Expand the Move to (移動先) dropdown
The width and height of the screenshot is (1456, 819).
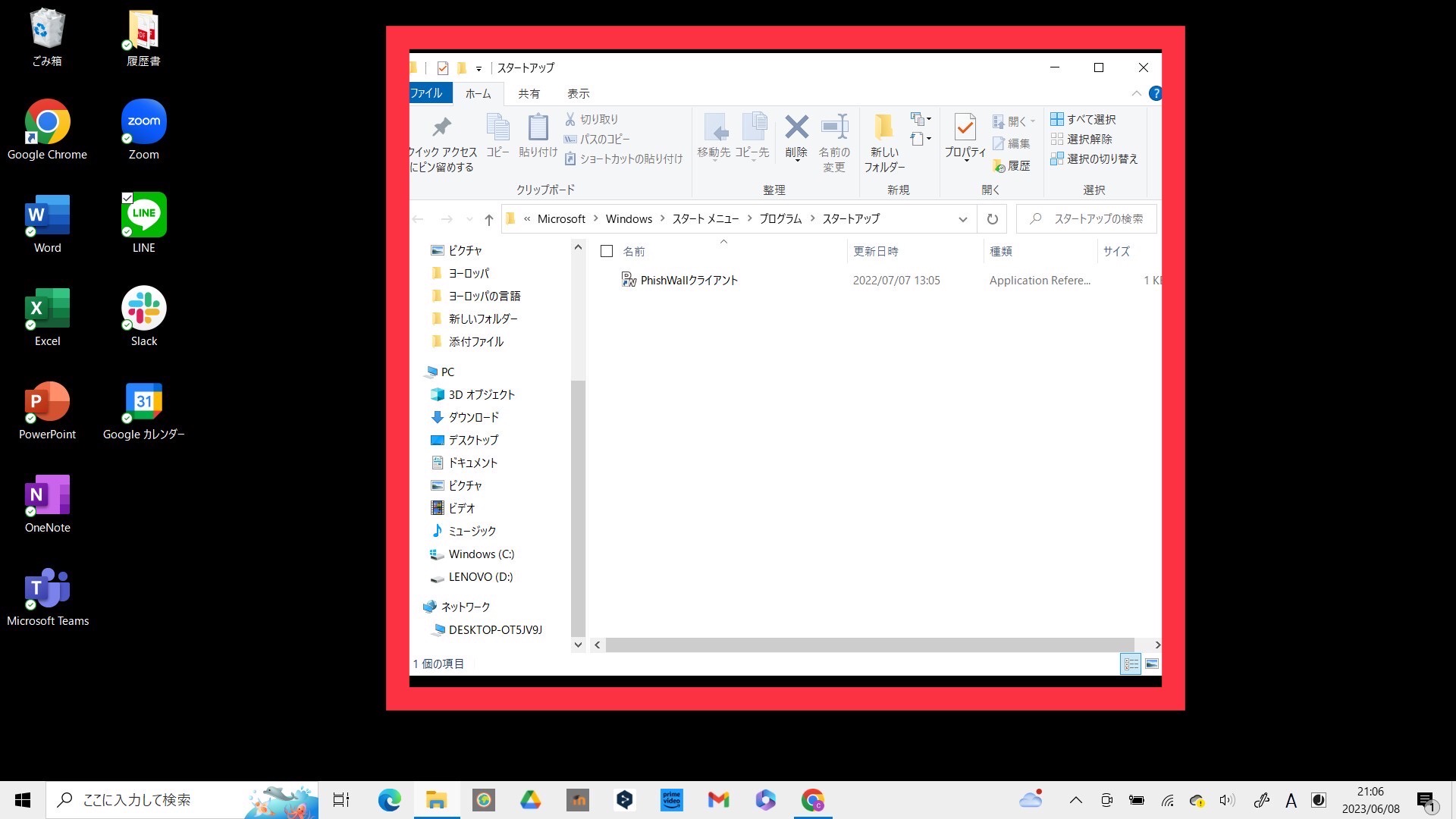coord(714,158)
